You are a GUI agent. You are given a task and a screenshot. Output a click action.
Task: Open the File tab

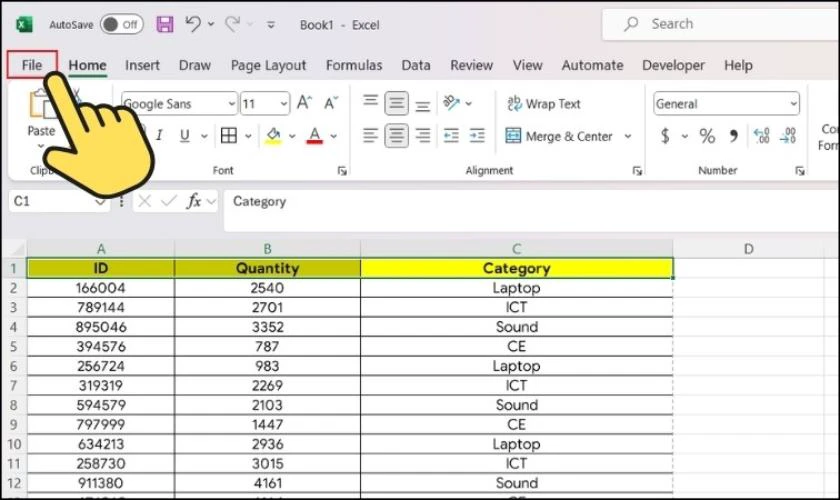tap(32, 65)
